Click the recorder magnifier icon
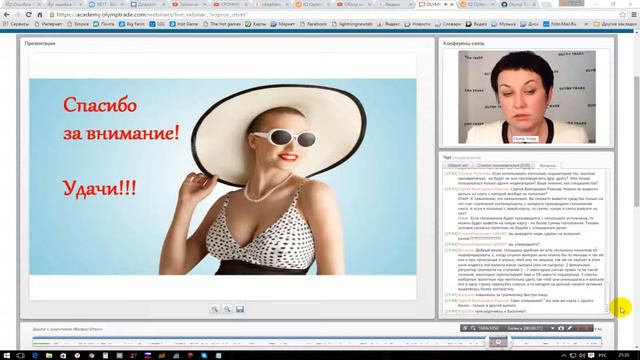The image size is (640, 360). coord(473,328)
